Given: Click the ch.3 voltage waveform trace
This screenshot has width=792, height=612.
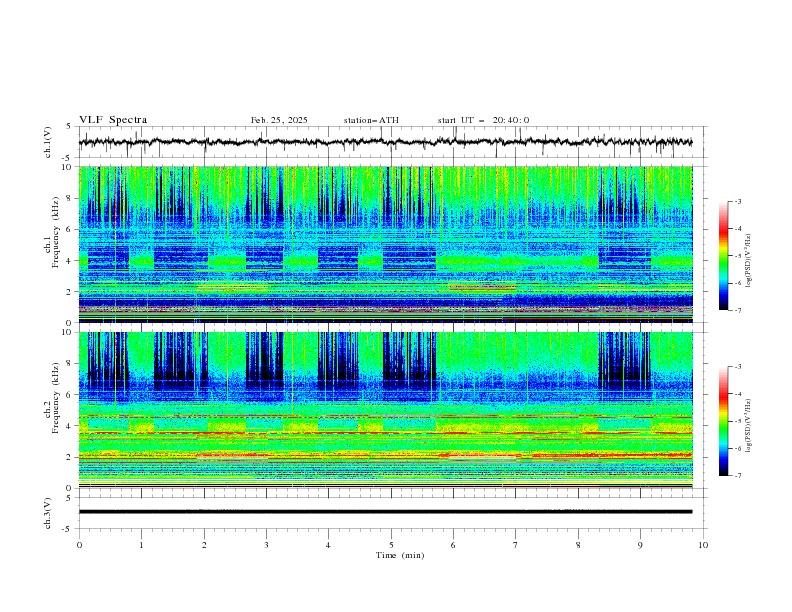Looking at the screenshot, I should [385, 512].
